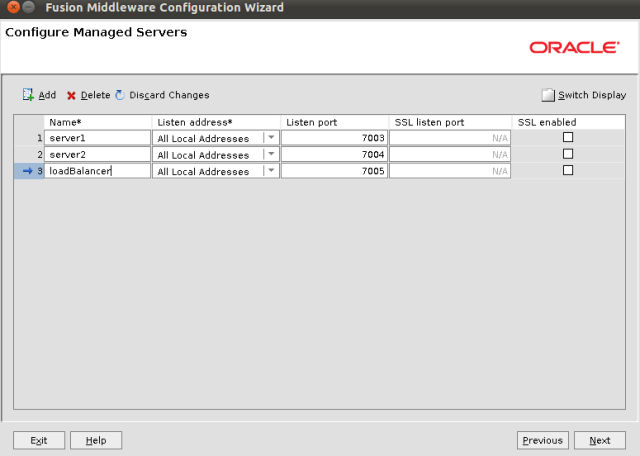The height and width of the screenshot is (456, 640).
Task: Click loadBalancer SSL listen port N/A field
Action: (x=450, y=171)
